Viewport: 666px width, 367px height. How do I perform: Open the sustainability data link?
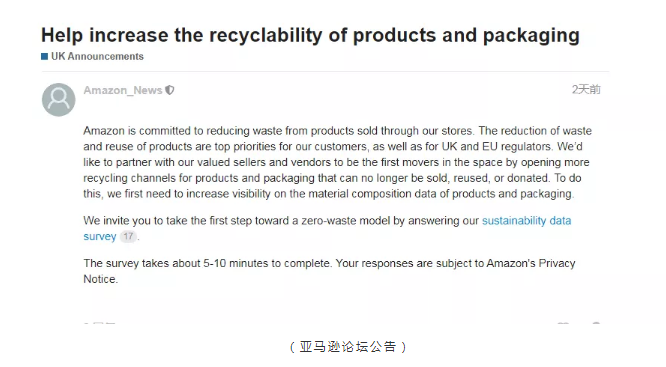pyautogui.click(x=526, y=221)
